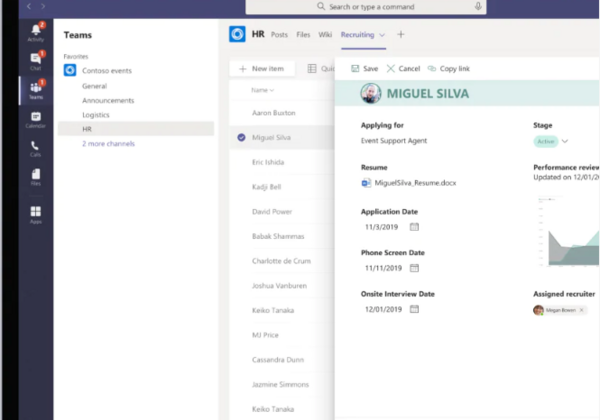Screen dimensions: 600x420
Task: Click the Cancel X icon
Action: (x=391, y=68)
